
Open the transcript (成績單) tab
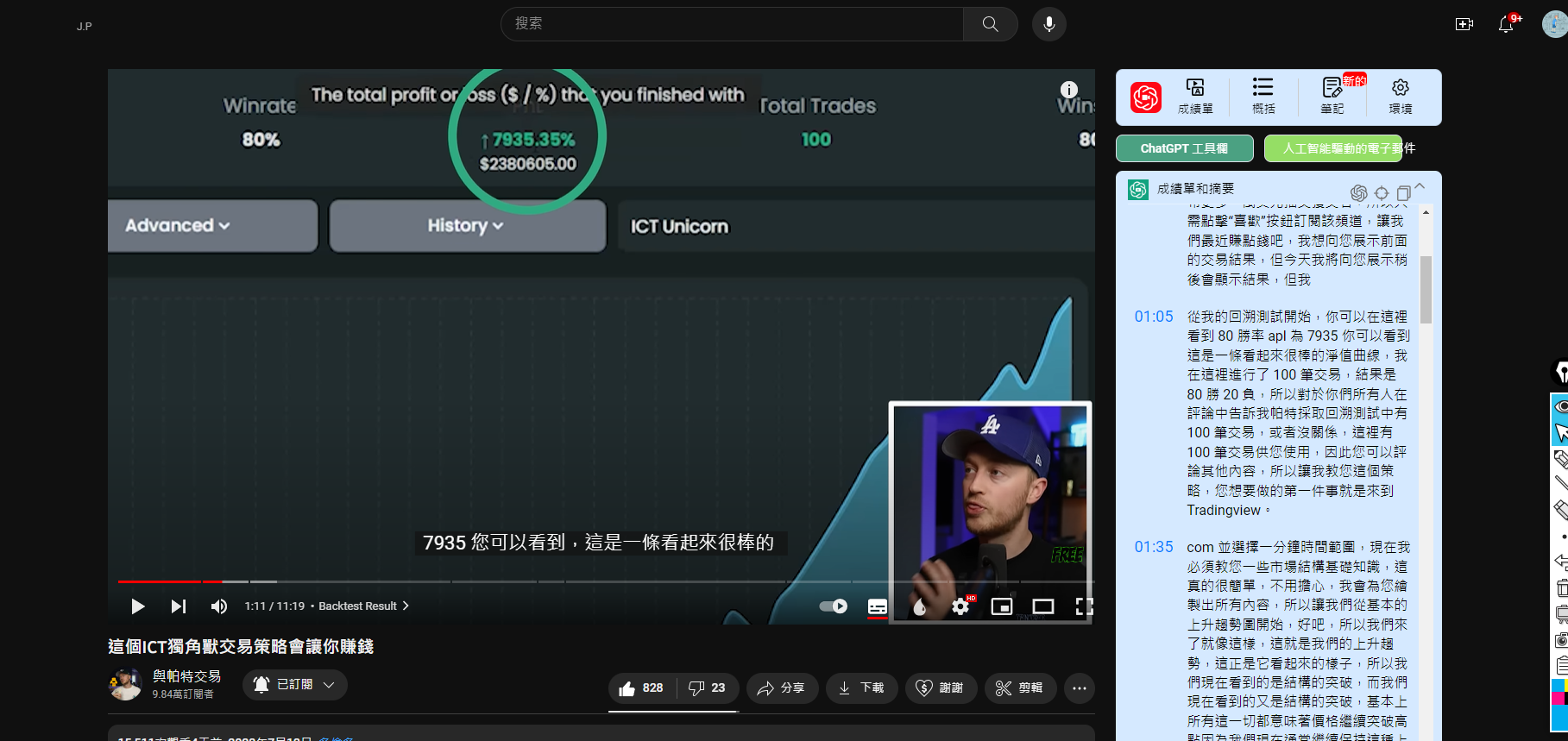click(x=1195, y=97)
